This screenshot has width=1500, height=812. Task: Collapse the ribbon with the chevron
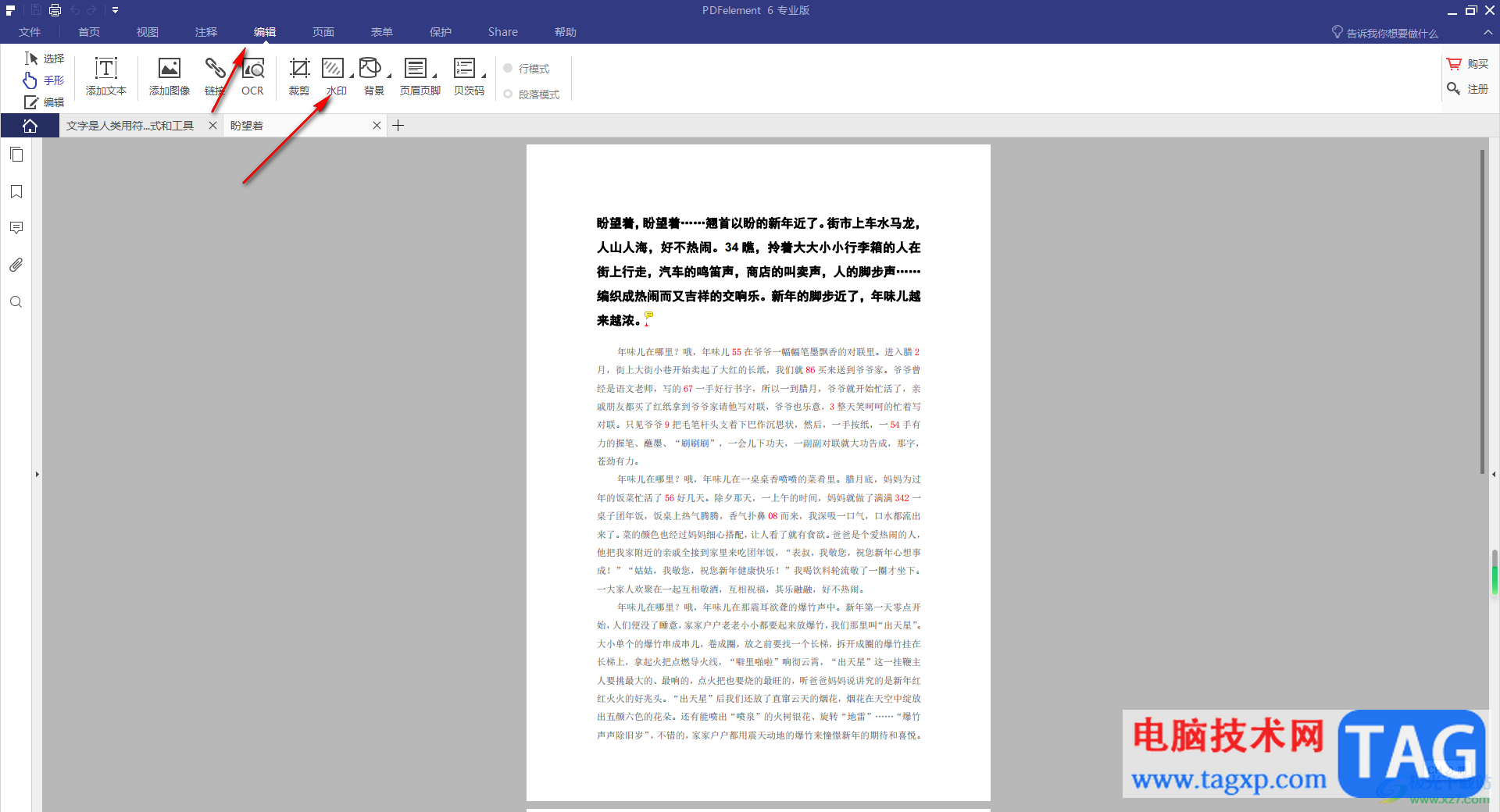(x=1487, y=32)
